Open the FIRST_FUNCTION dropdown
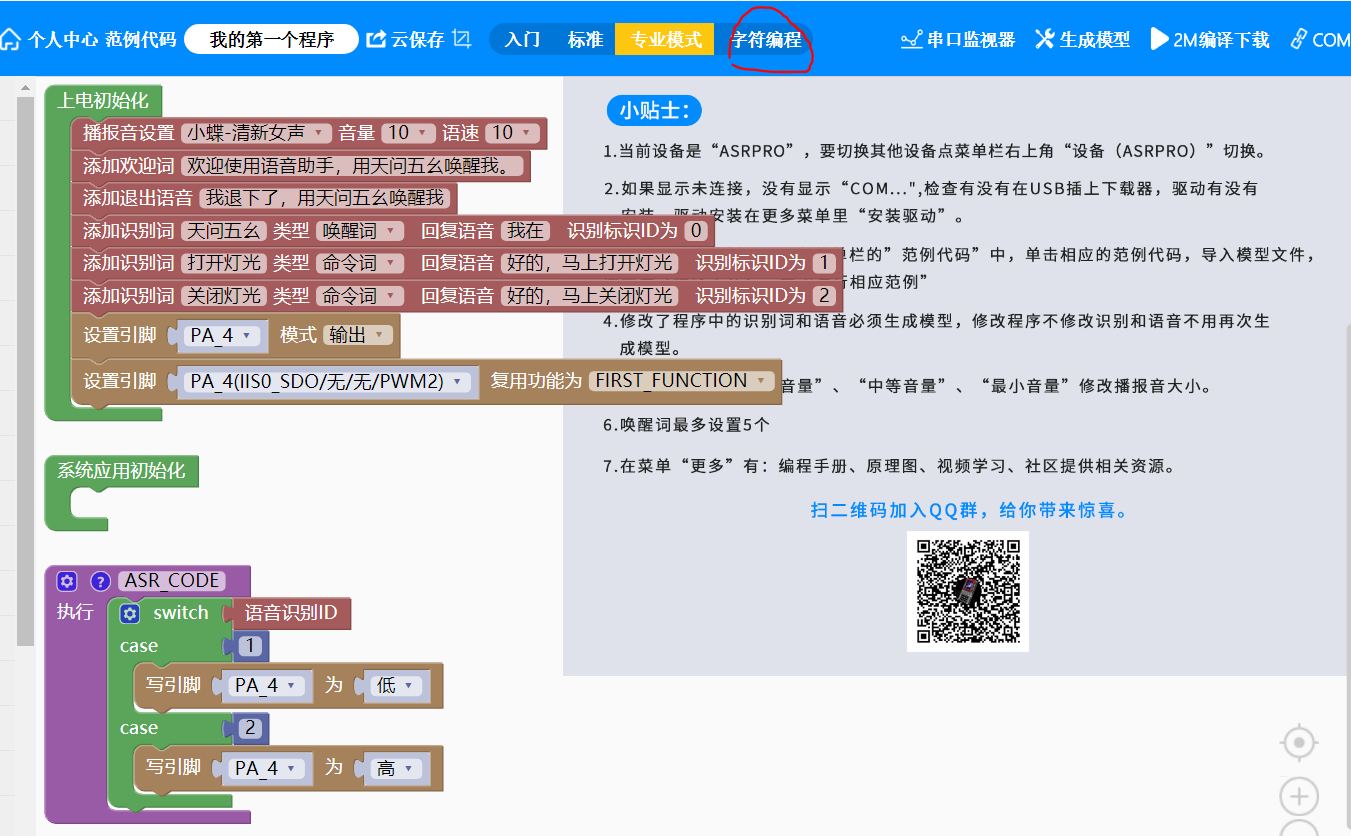 (x=682, y=381)
